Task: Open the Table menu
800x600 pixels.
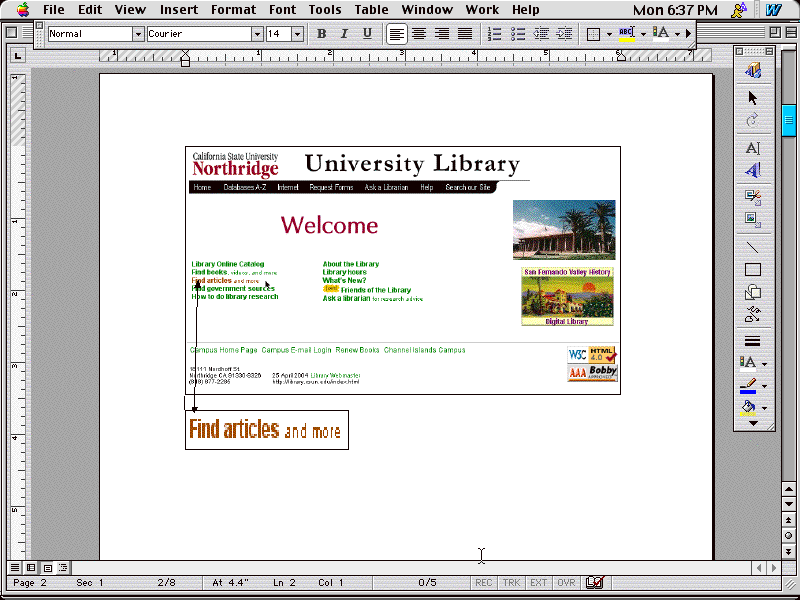Action: tap(371, 10)
